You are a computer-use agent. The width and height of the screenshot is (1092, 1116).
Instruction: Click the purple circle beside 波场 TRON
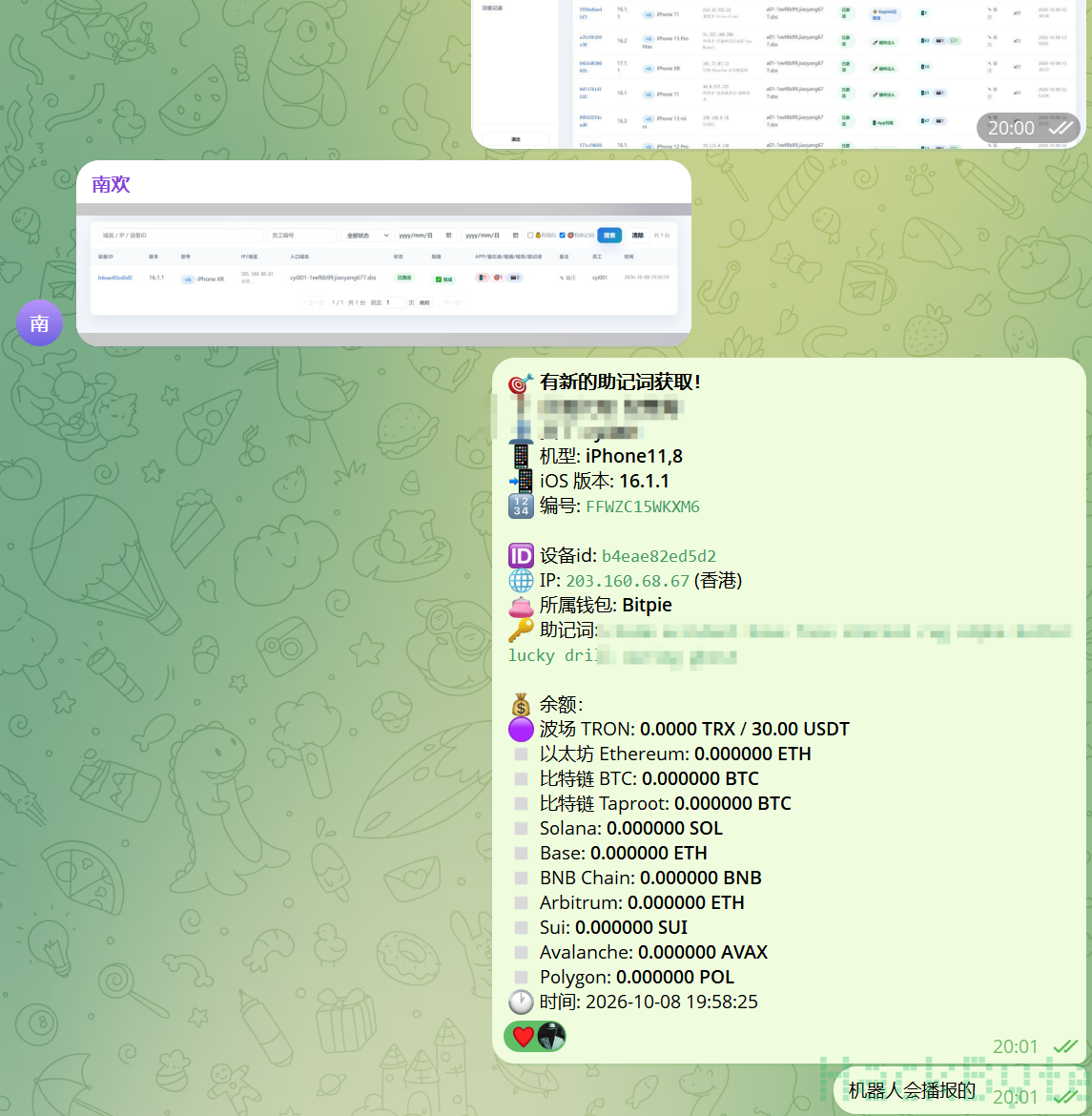click(521, 730)
